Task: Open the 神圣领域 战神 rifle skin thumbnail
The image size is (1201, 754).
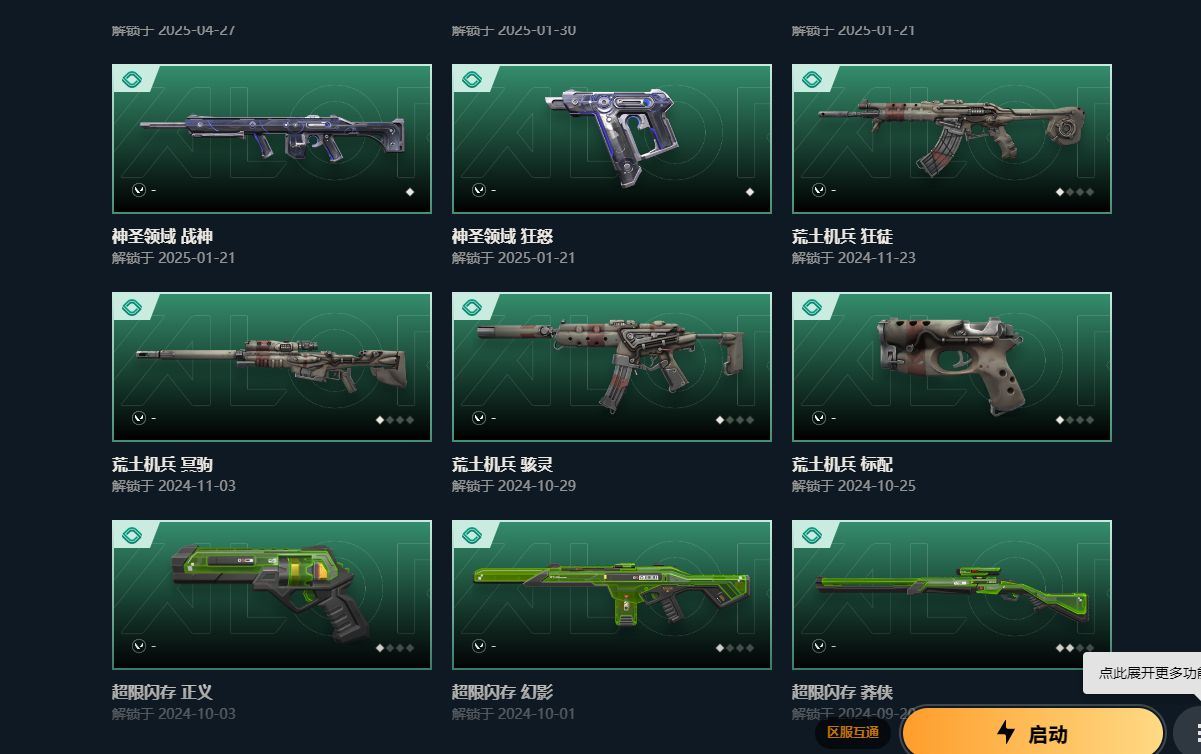Action: 272,139
